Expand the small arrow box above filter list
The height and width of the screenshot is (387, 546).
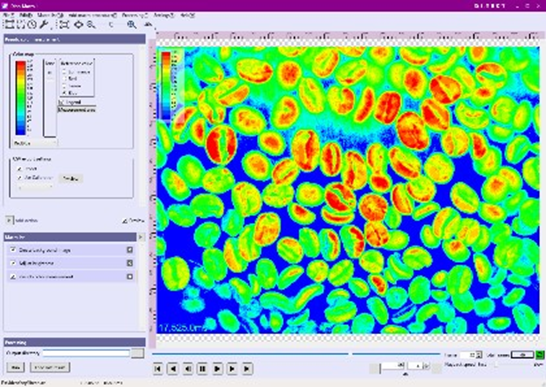pos(9,220)
